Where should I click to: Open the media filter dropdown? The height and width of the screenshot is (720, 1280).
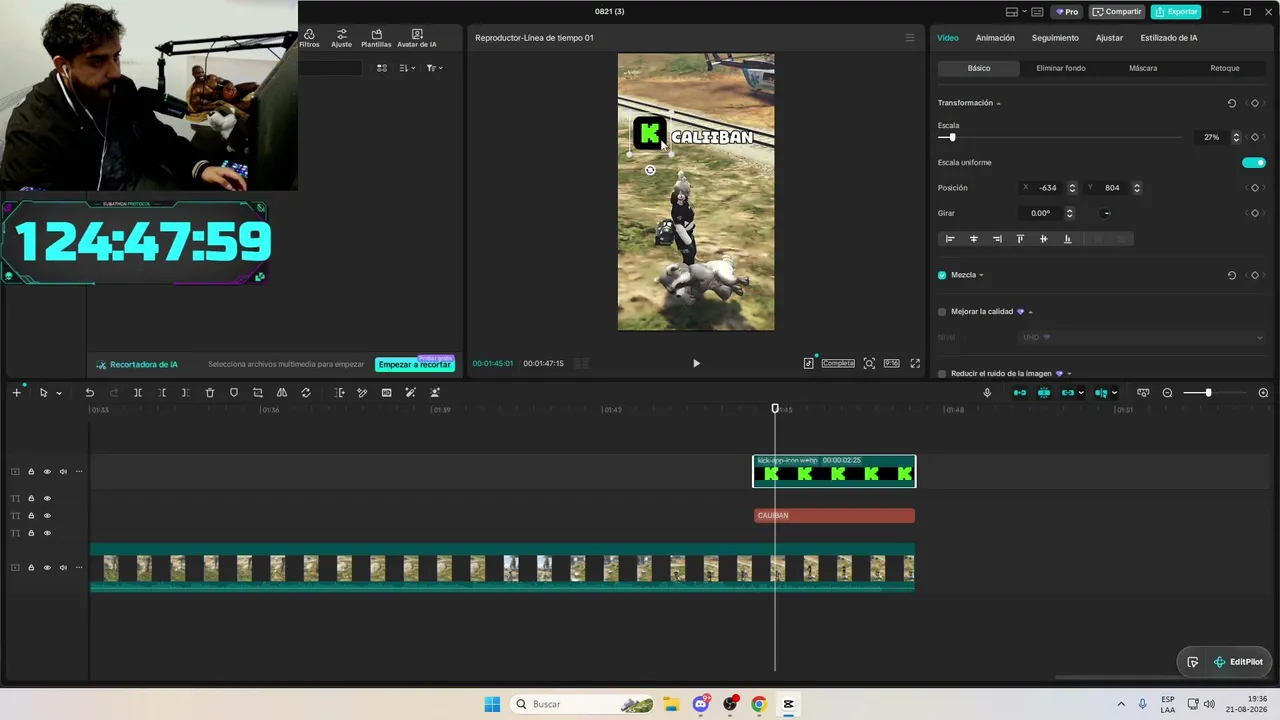pos(434,68)
